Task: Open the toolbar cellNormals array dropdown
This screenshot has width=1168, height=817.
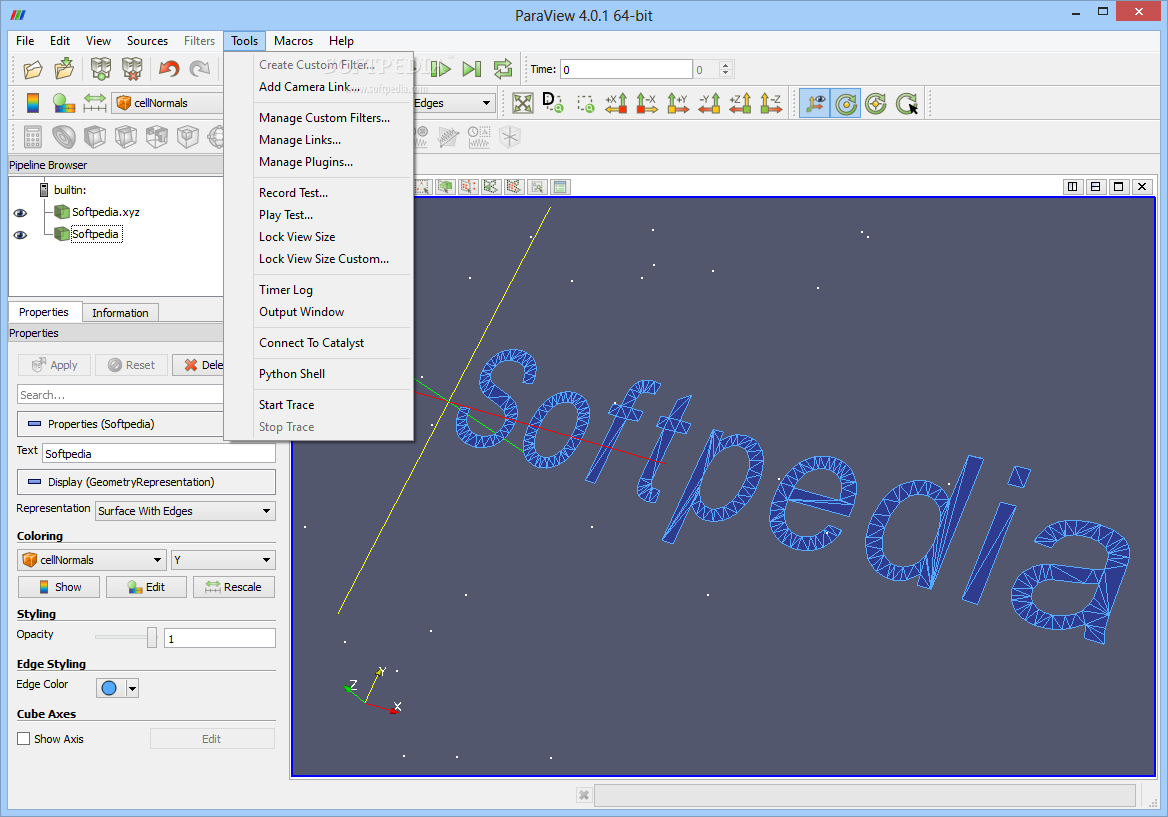Action: [x=167, y=103]
